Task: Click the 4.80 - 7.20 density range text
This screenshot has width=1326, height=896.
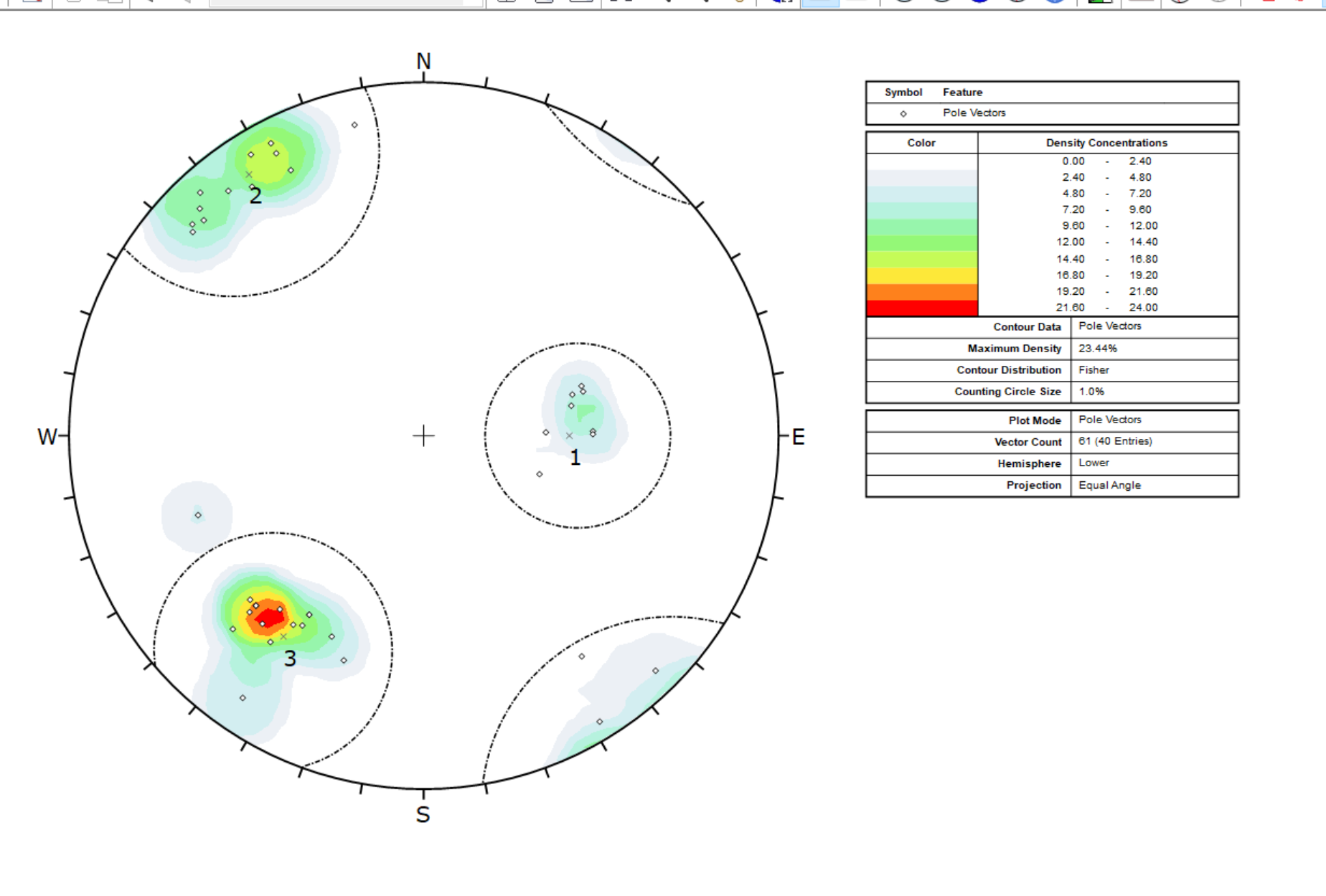Action: (x=1106, y=194)
